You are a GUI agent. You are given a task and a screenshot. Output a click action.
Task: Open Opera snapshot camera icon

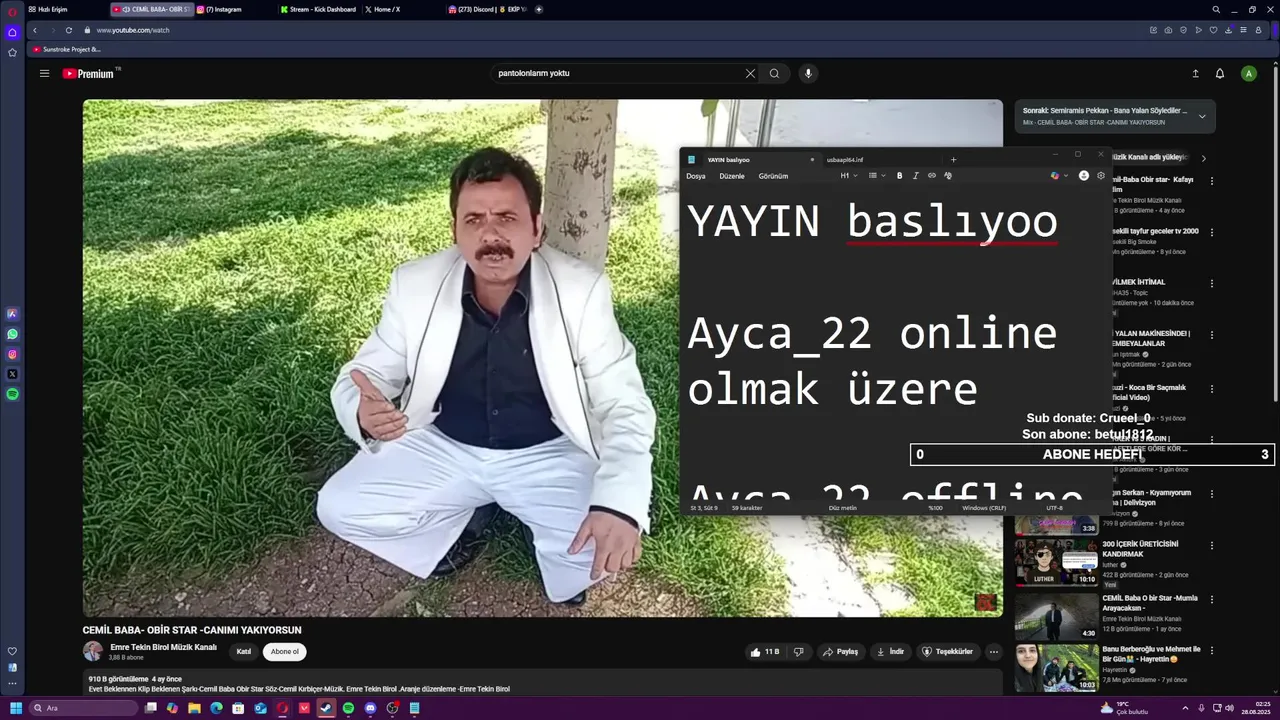(1168, 30)
